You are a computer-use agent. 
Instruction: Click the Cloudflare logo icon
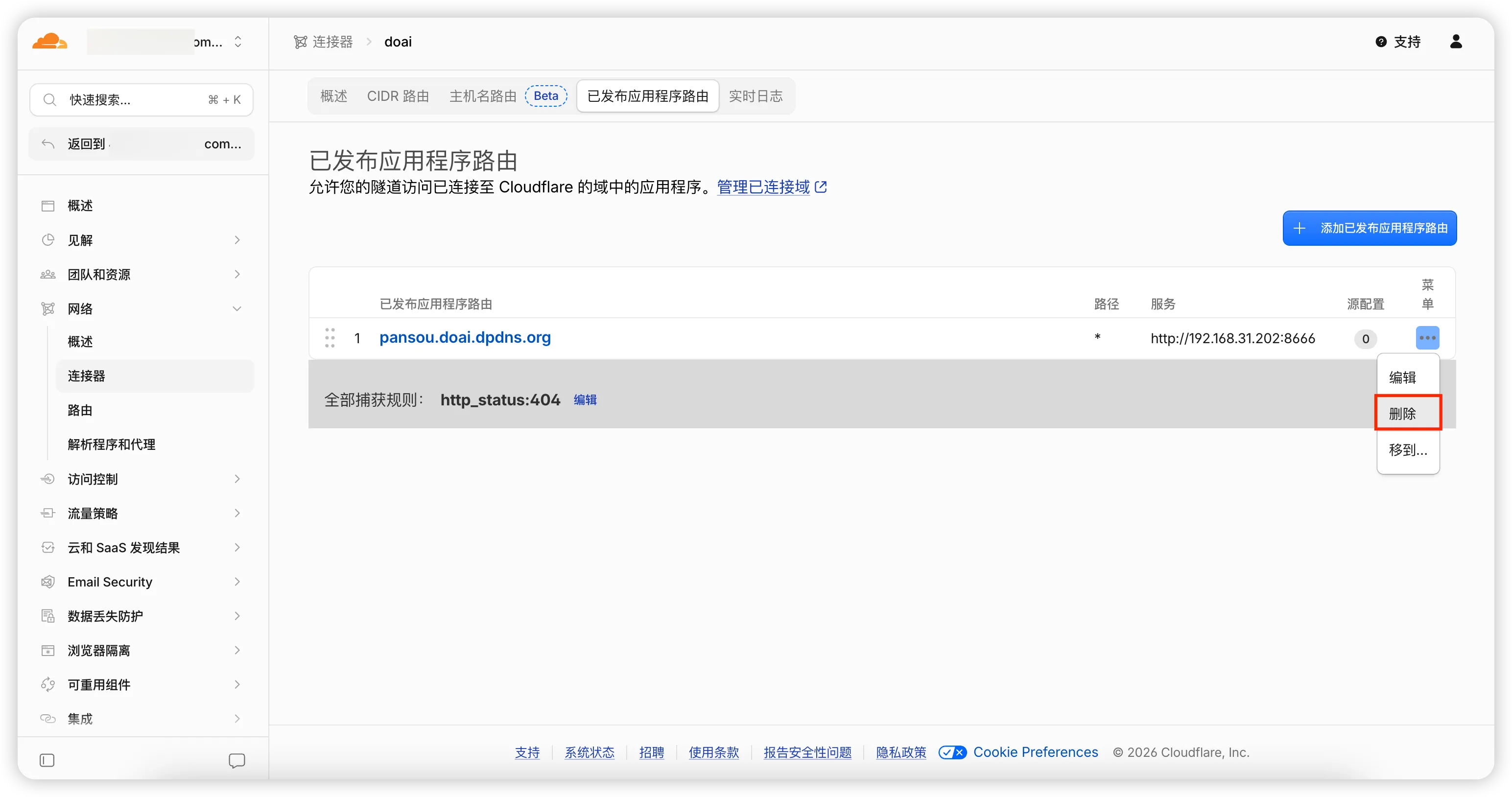coord(50,42)
